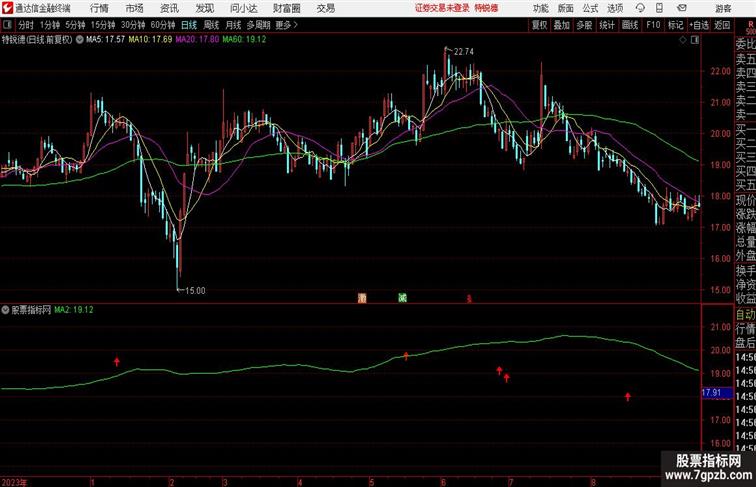Open the headset customer service icon
This screenshot has height=487, width=756.
point(640,8)
